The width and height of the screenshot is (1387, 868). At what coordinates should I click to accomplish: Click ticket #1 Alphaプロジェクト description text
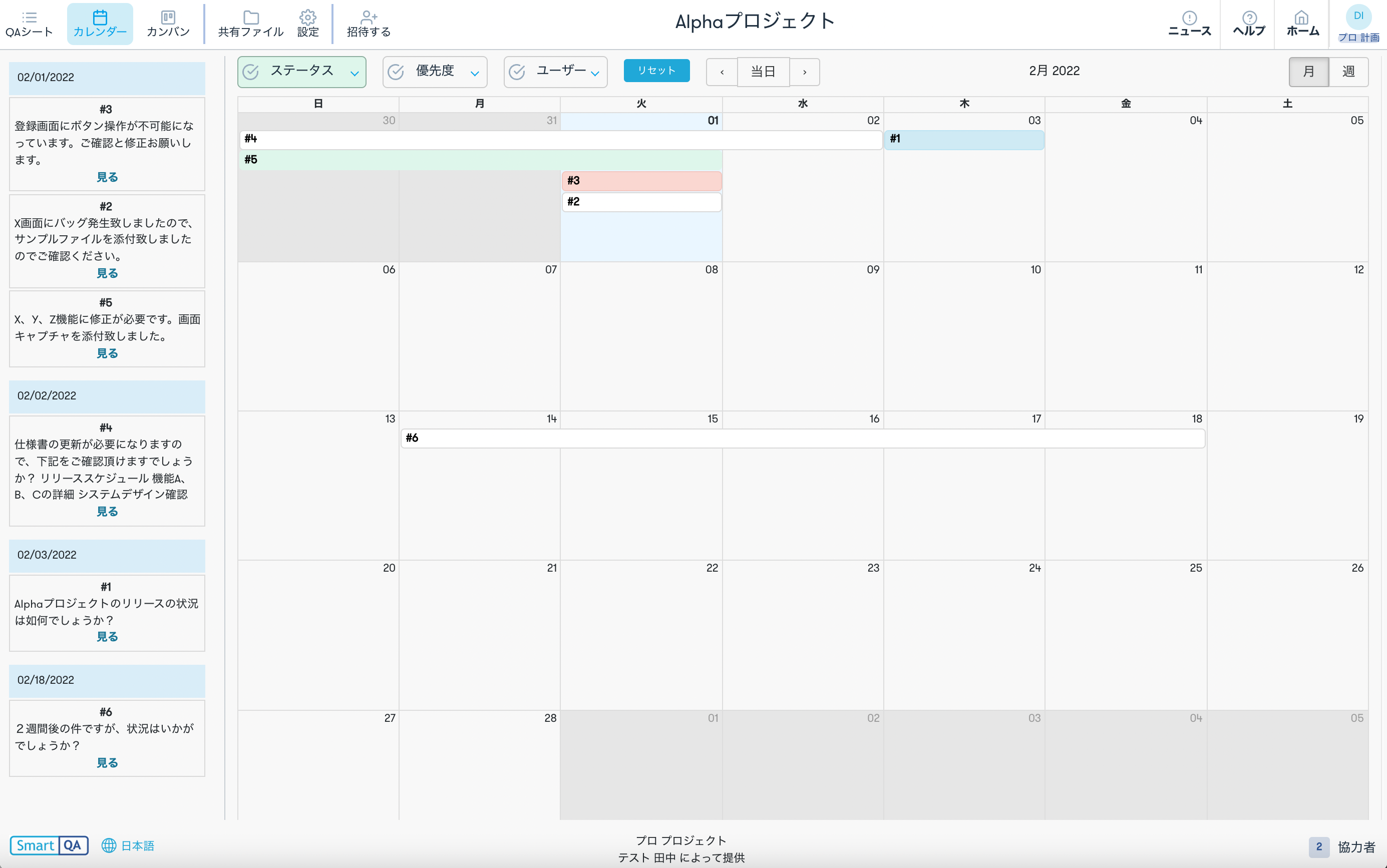pos(106,612)
